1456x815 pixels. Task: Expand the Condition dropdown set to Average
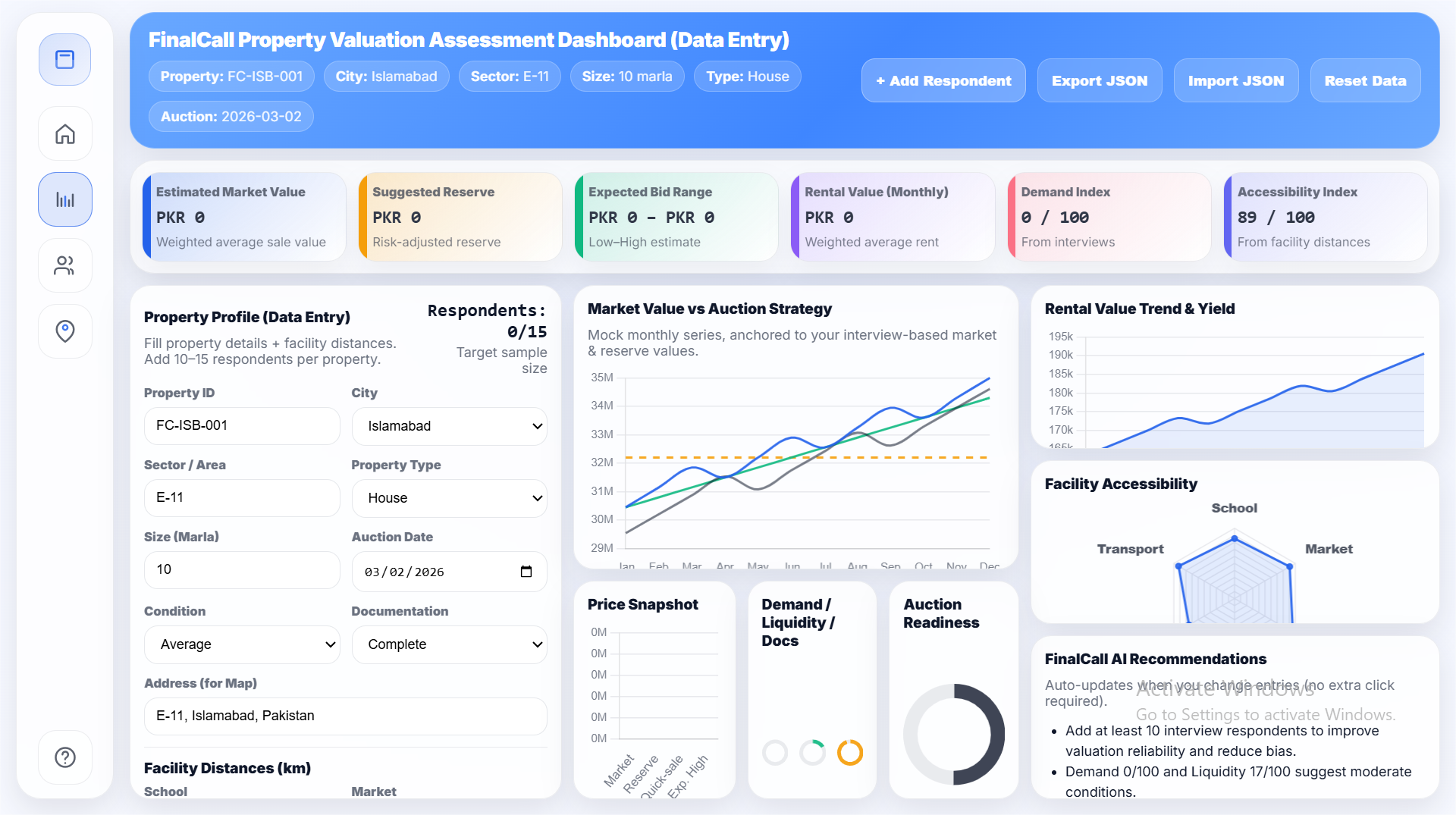point(242,644)
